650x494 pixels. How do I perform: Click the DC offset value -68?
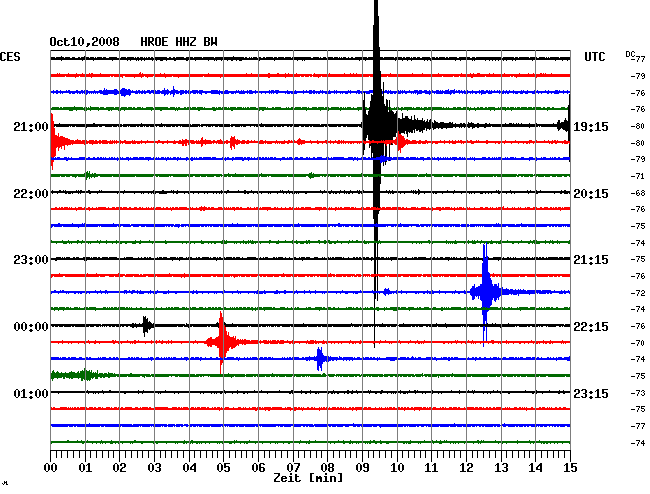coord(638,193)
